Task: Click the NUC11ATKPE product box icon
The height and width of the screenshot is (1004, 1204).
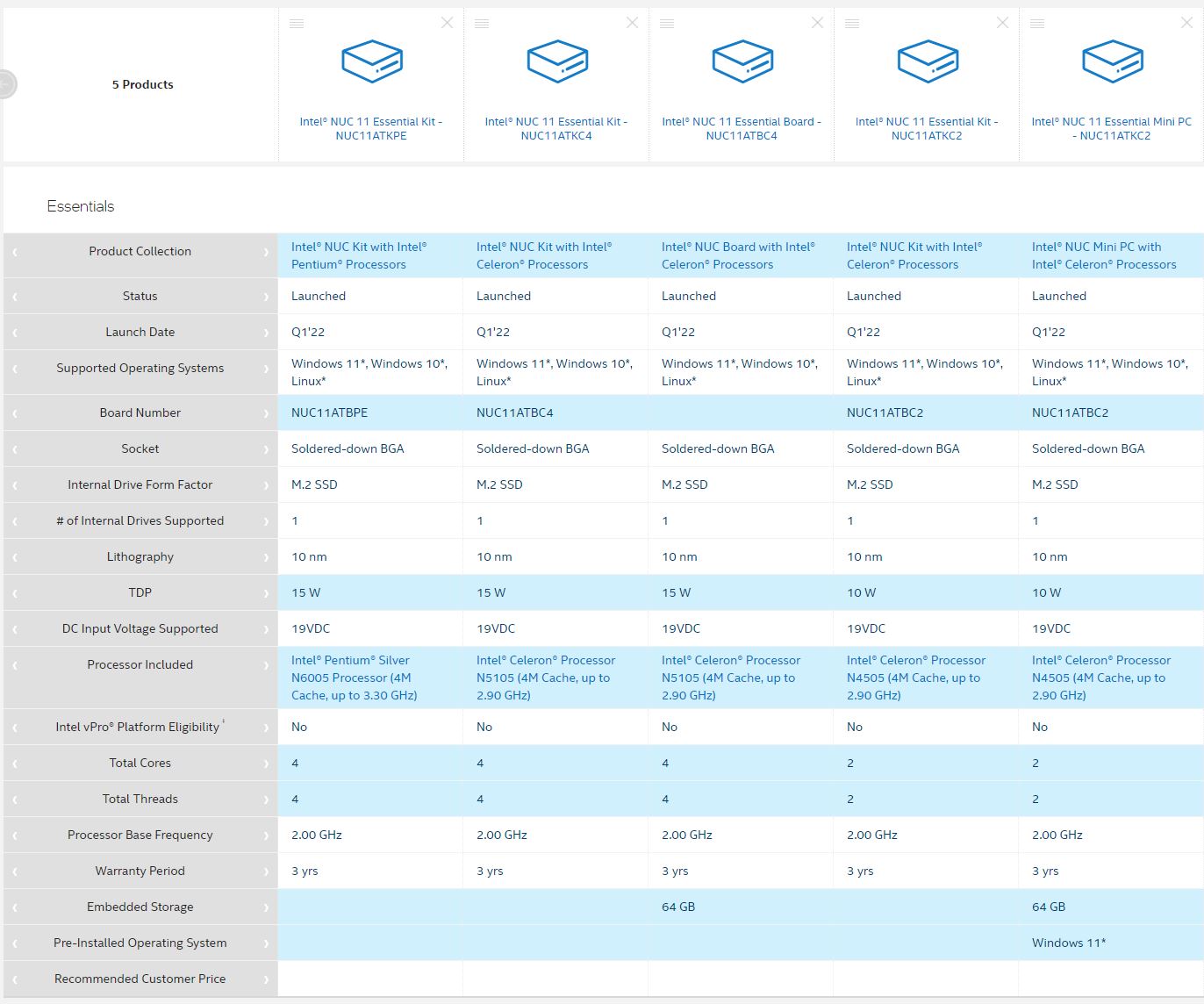Action: pos(372,61)
